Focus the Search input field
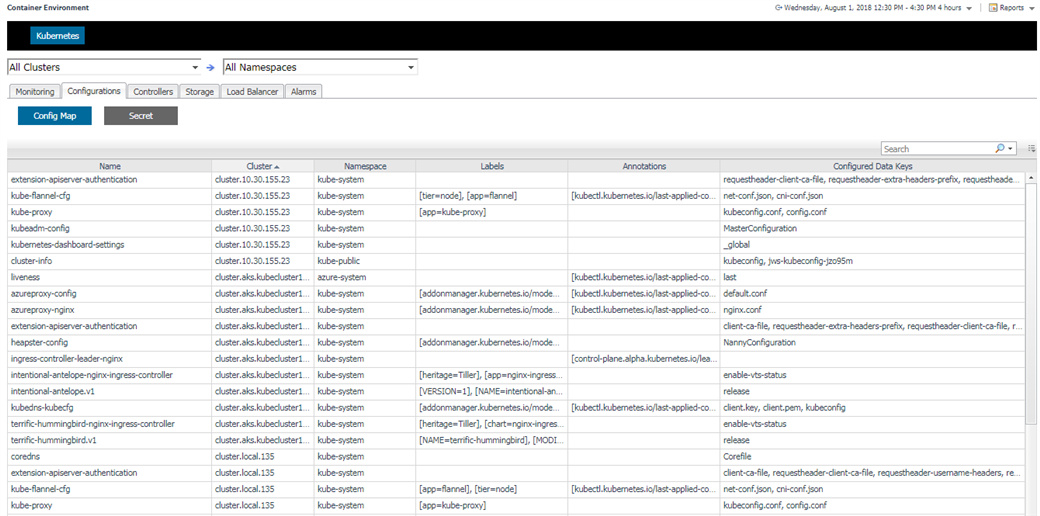This screenshot has height=516, width=1040. 938,149
